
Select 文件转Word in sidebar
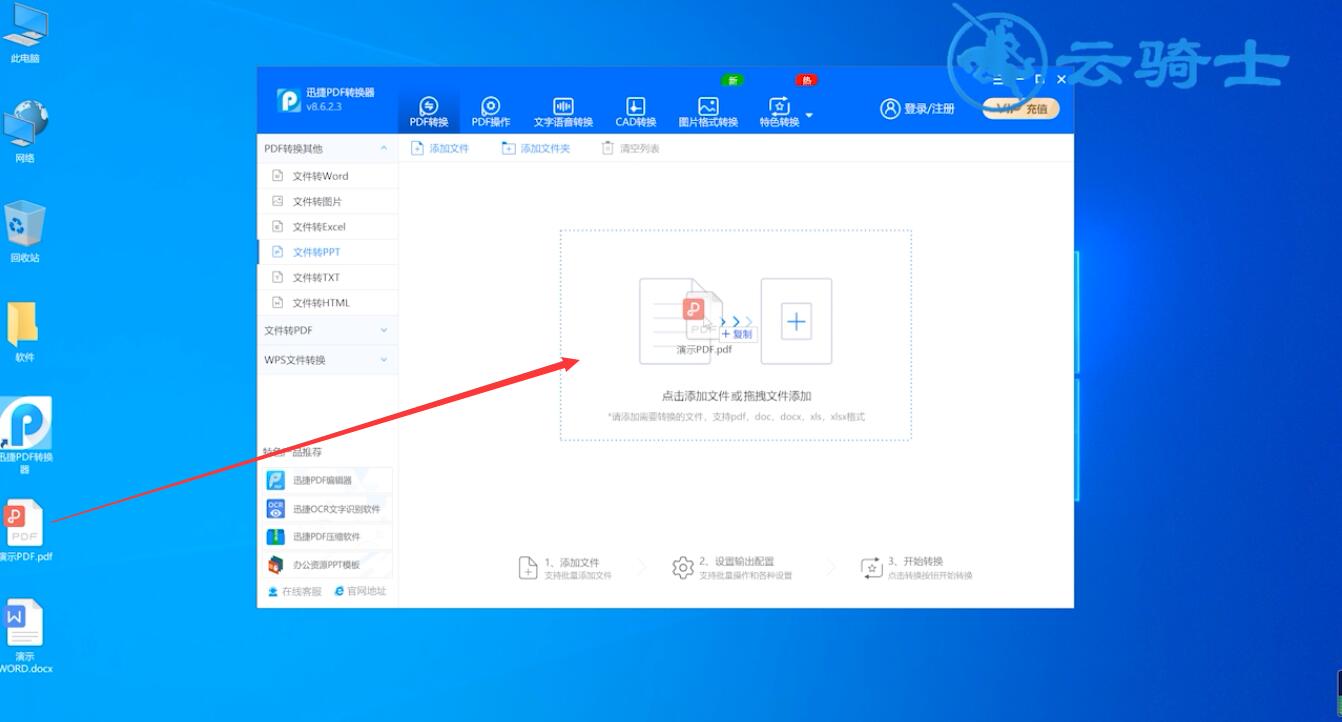pos(327,175)
